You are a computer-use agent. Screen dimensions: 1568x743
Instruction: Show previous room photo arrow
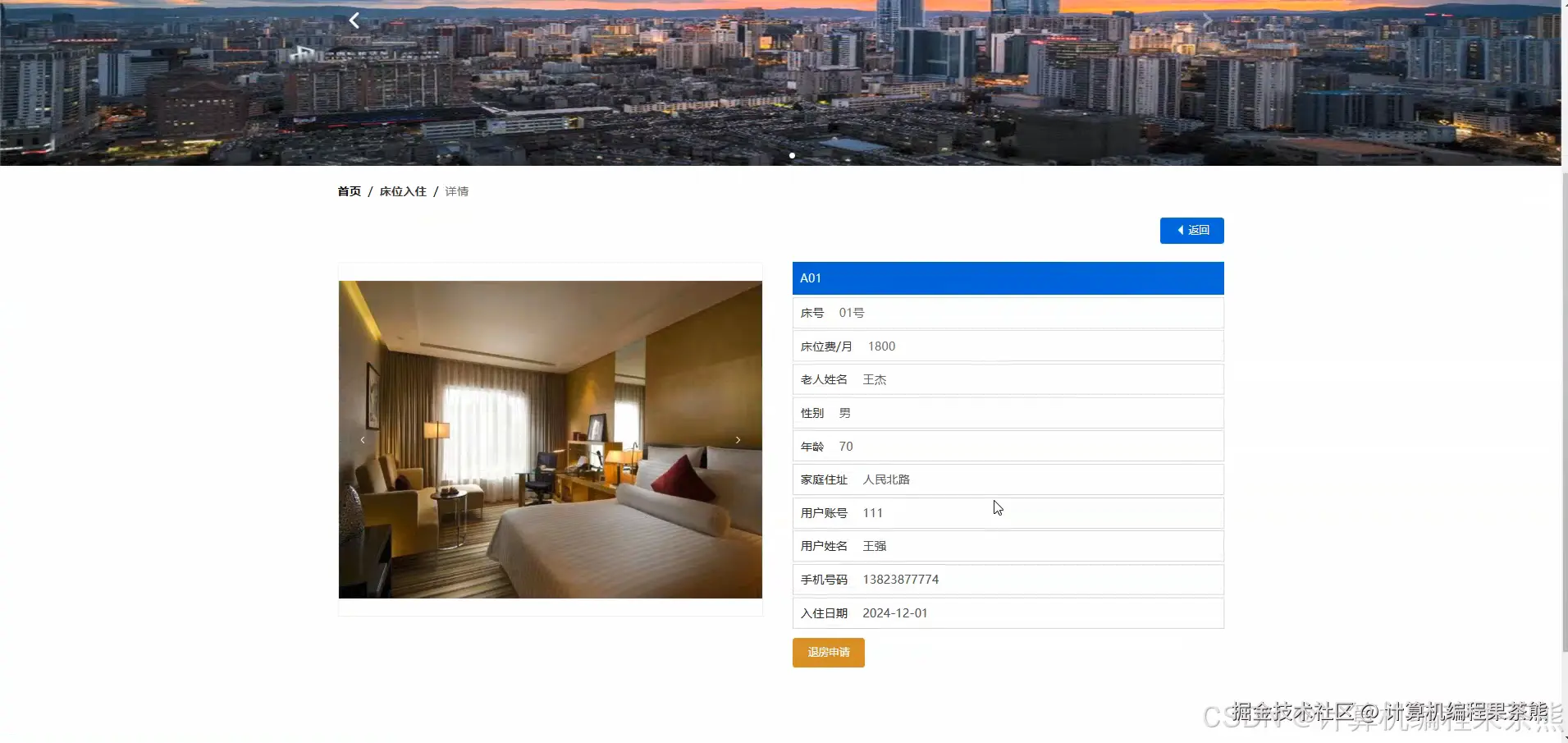tap(363, 440)
